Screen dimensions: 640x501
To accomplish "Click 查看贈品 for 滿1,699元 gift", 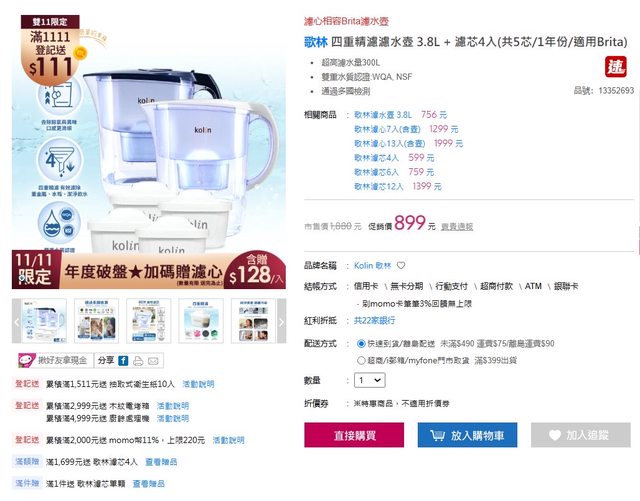I will coord(161,462).
